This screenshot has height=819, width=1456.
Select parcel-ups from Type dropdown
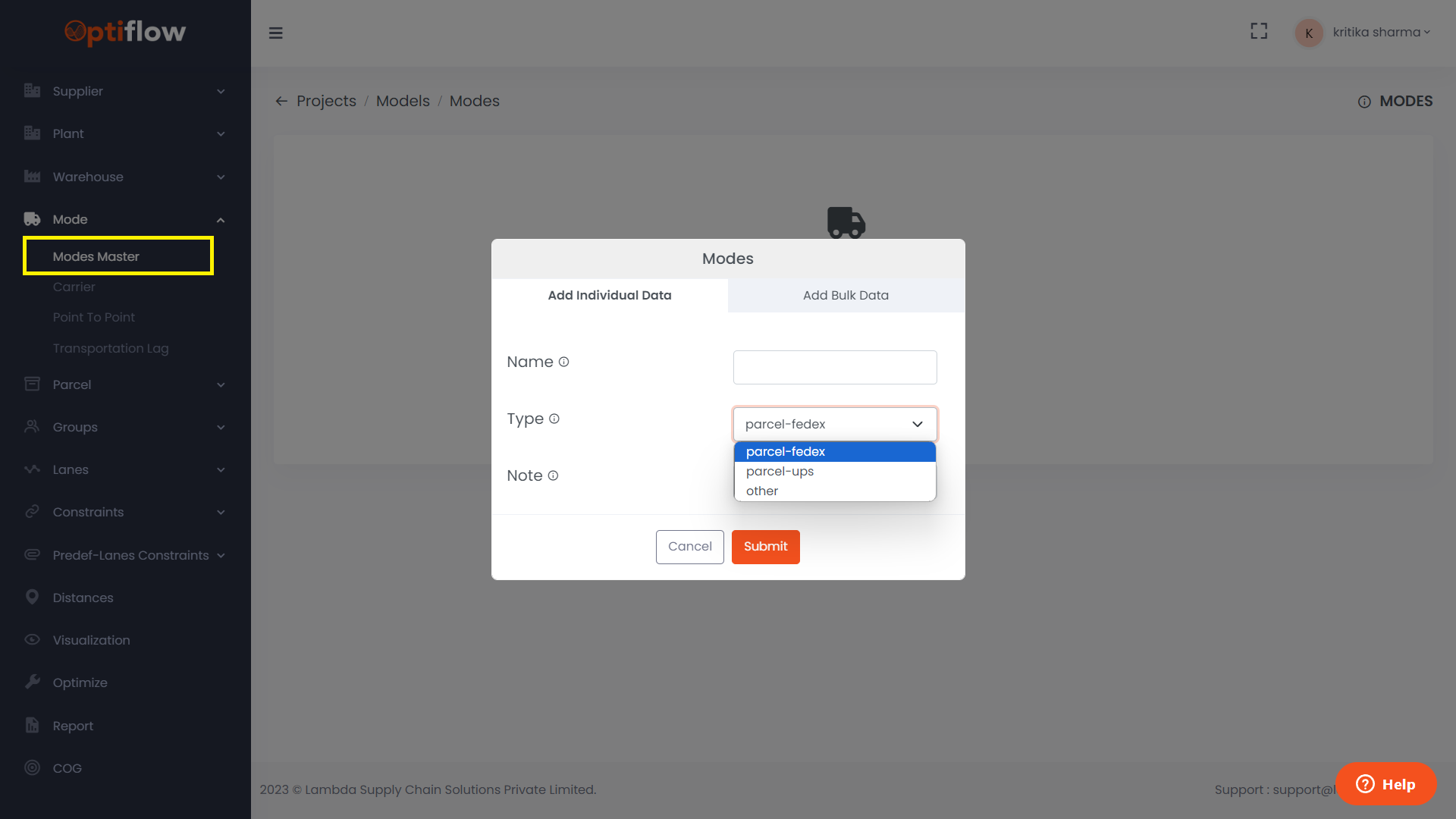[780, 471]
